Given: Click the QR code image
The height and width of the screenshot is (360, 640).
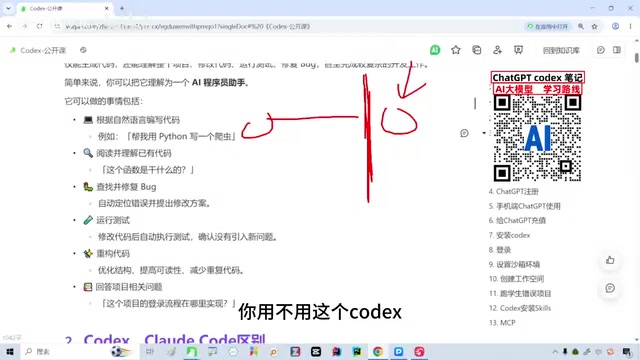Looking at the screenshot, I should [537, 138].
